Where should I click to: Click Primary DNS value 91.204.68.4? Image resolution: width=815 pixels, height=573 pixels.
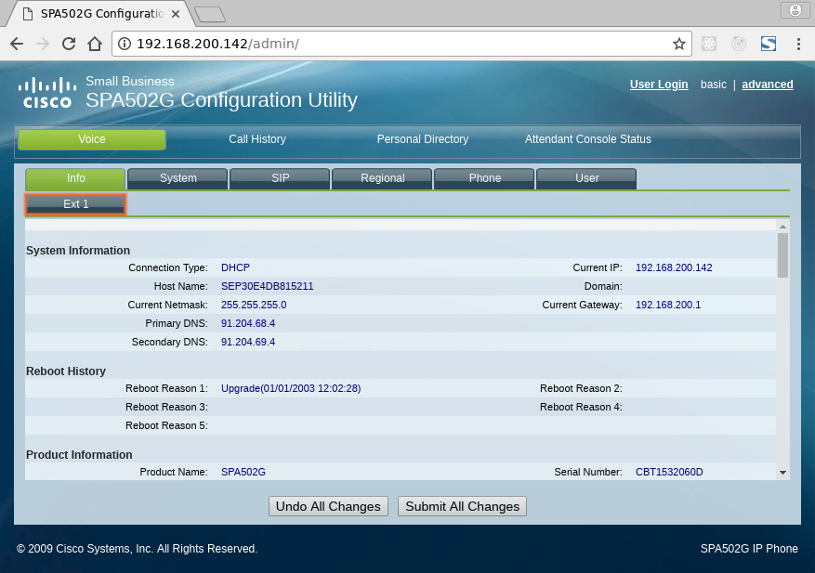248,323
